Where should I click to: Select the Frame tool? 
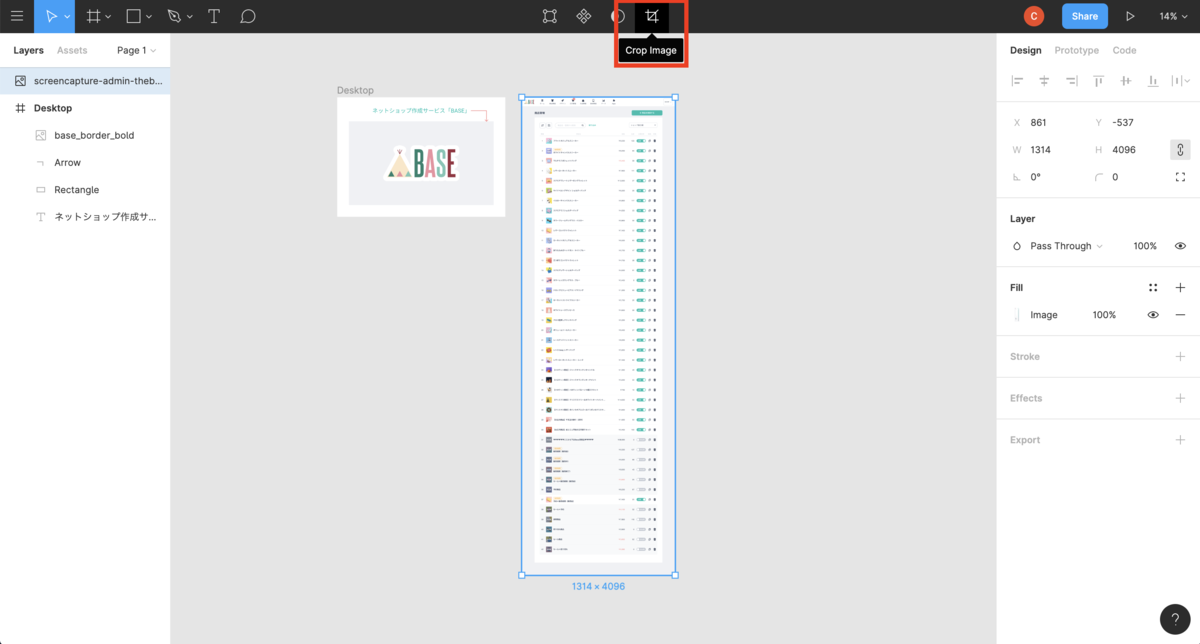(x=93, y=16)
